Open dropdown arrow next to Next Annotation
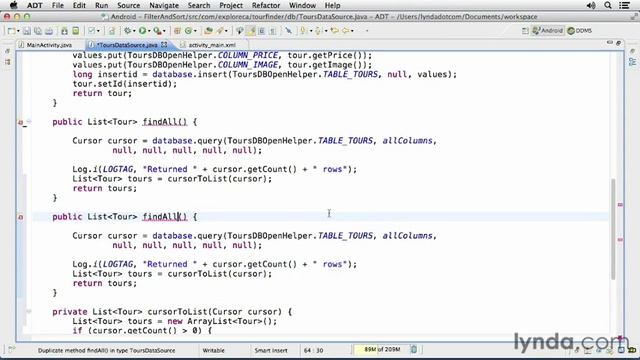The height and width of the screenshot is (360, 640). (311, 31)
